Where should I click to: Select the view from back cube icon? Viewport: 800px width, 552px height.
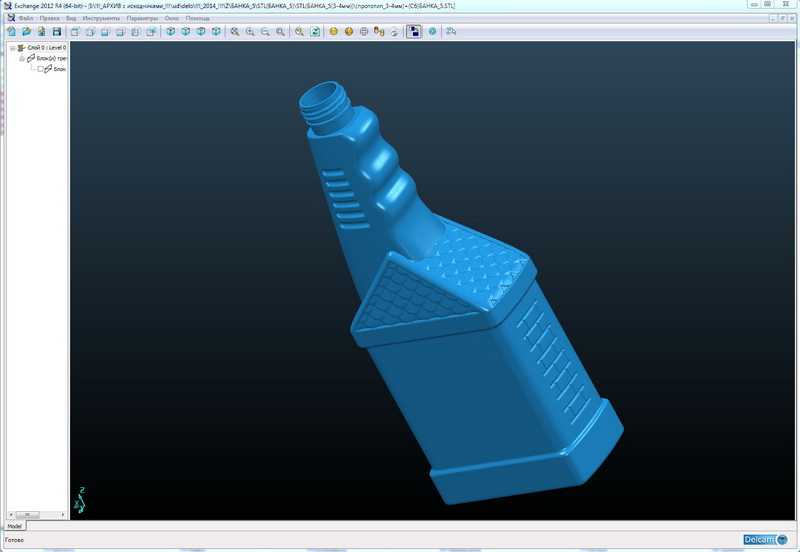coord(151,32)
